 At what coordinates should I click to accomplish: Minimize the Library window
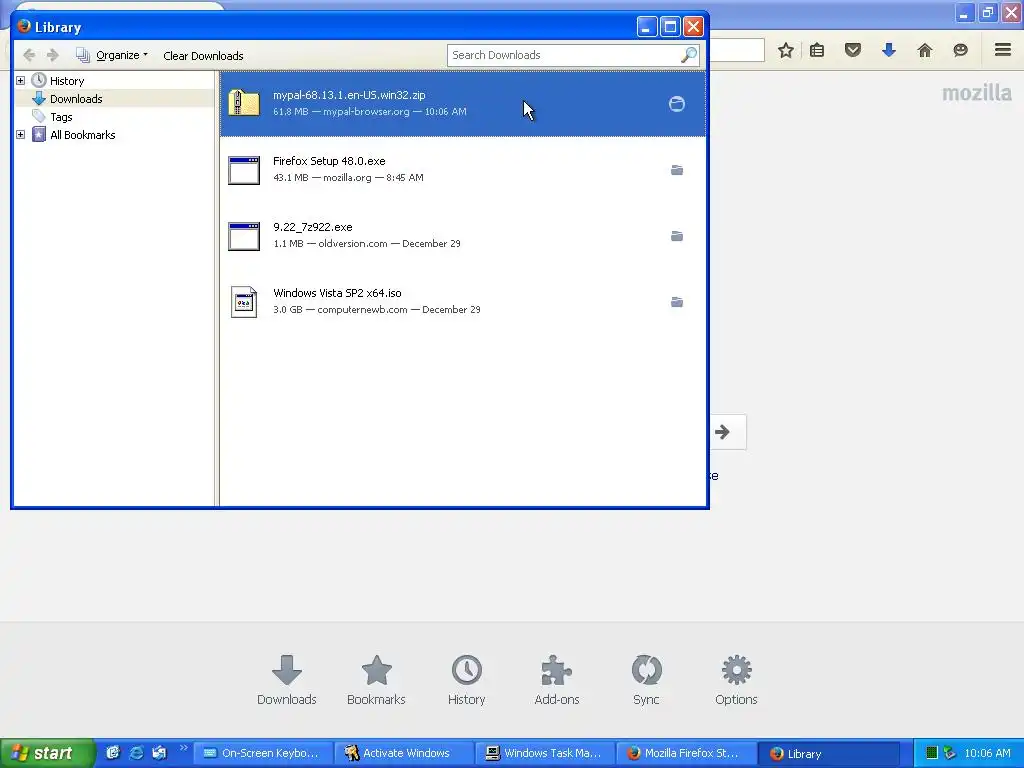click(x=647, y=27)
